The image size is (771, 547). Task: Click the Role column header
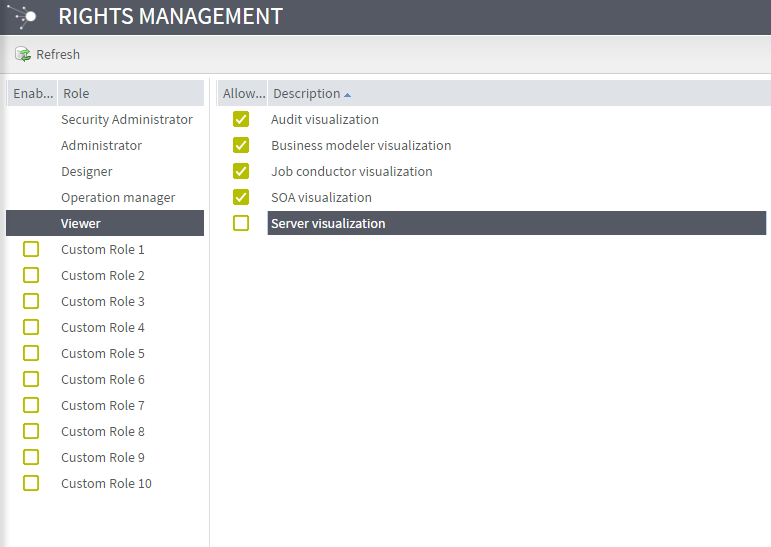[x=76, y=93]
